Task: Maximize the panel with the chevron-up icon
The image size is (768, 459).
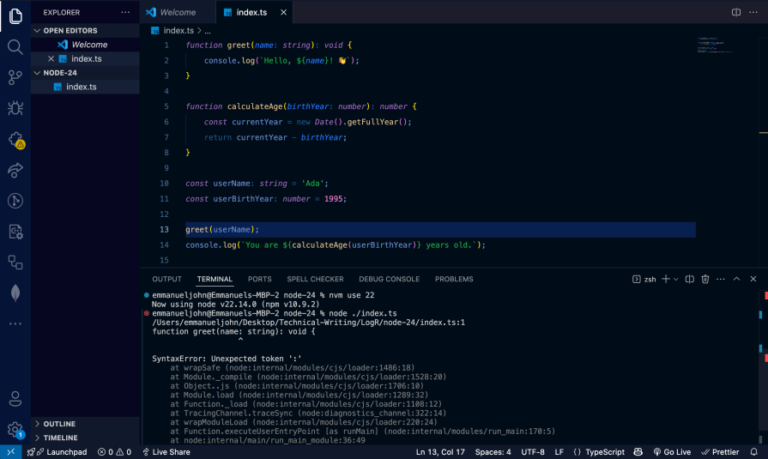Action: 736,279
